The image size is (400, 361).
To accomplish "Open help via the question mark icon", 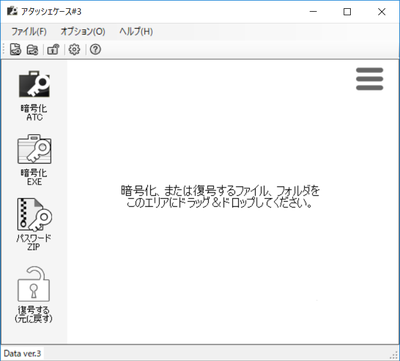I will 95,50.
